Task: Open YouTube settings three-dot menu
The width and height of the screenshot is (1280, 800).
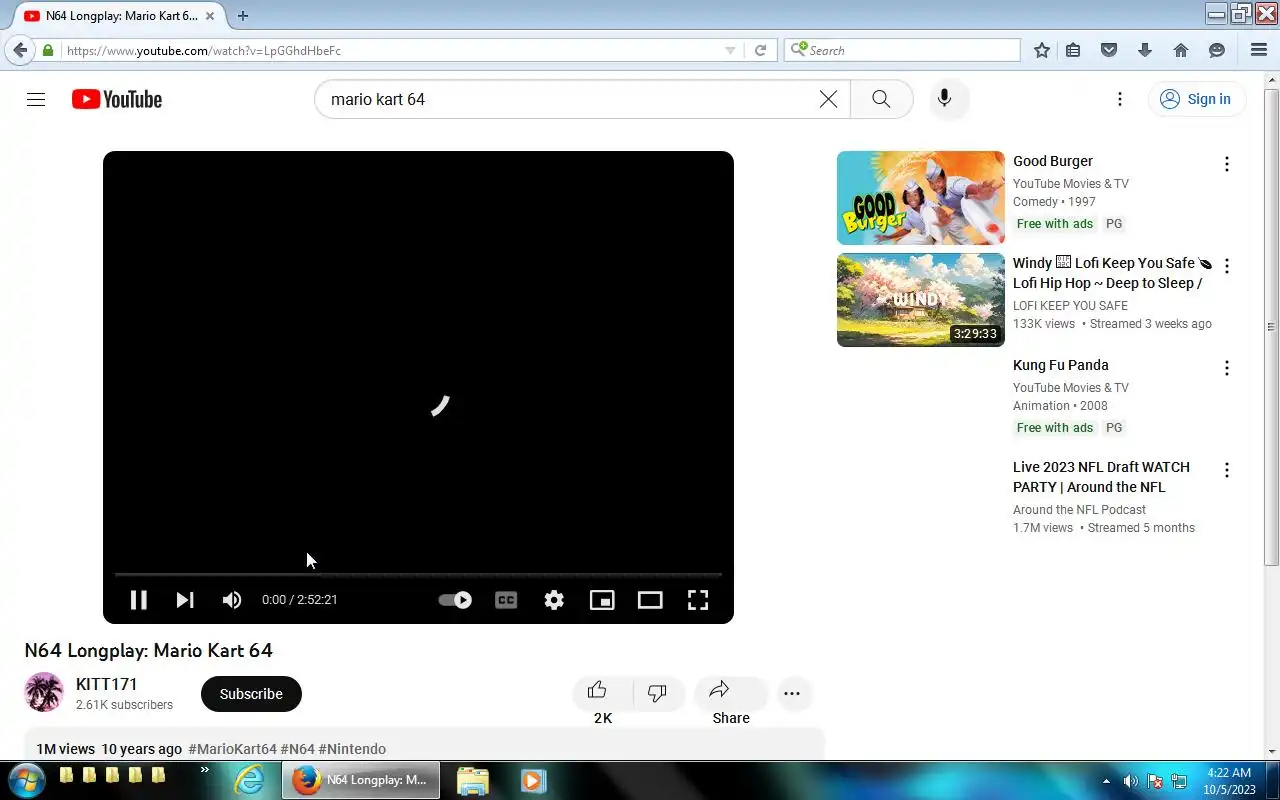Action: [1120, 99]
